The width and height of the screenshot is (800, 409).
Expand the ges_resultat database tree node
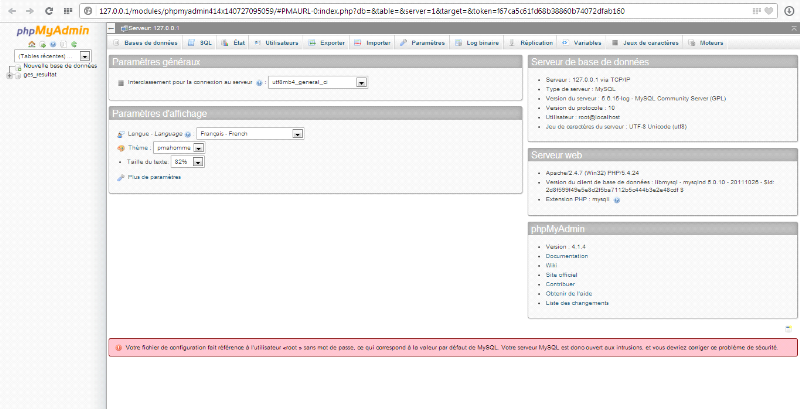pyautogui.click(x=9, y=75)
